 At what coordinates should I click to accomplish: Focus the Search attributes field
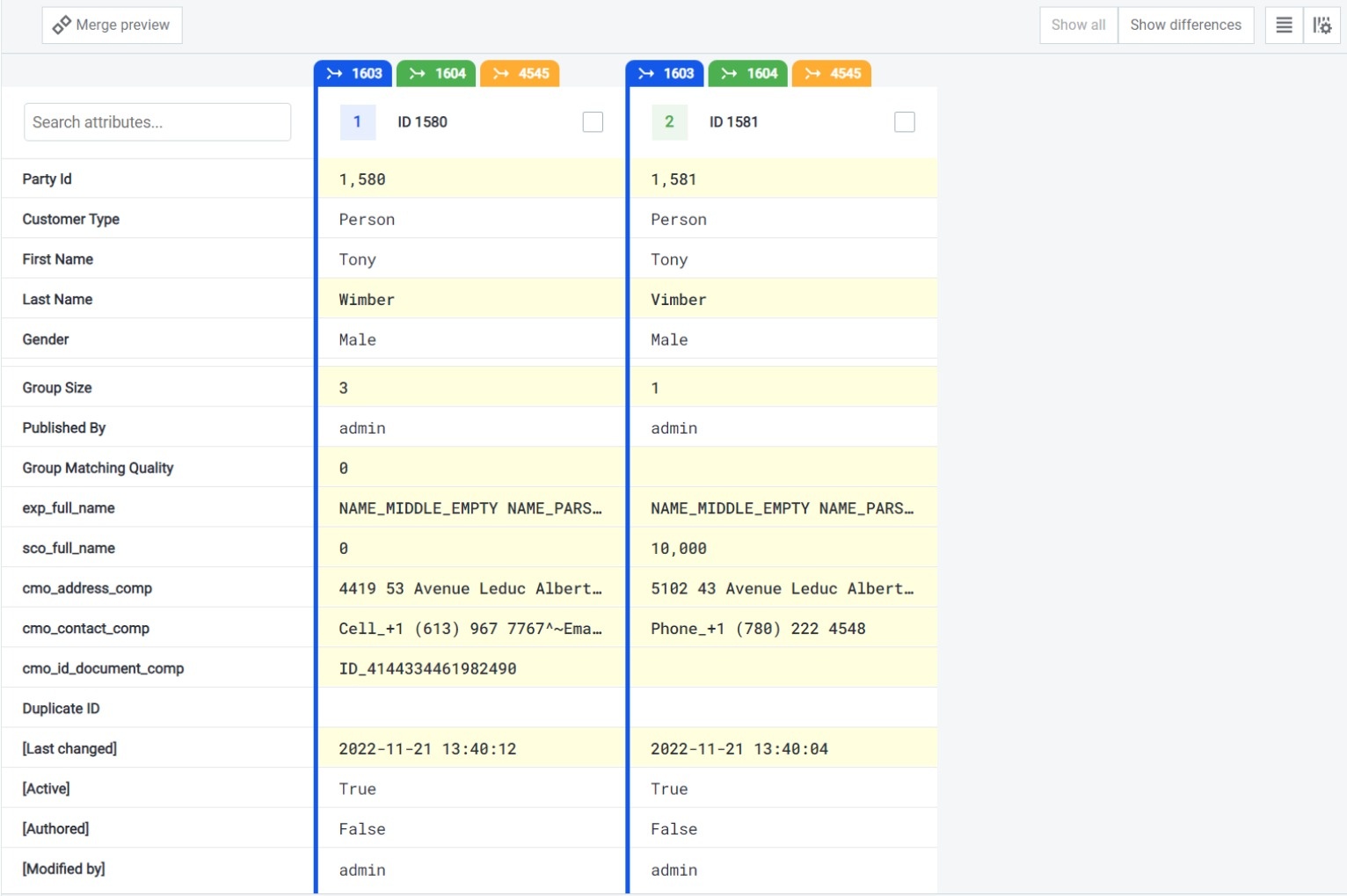pyautogui.click(x=157, y=122)
